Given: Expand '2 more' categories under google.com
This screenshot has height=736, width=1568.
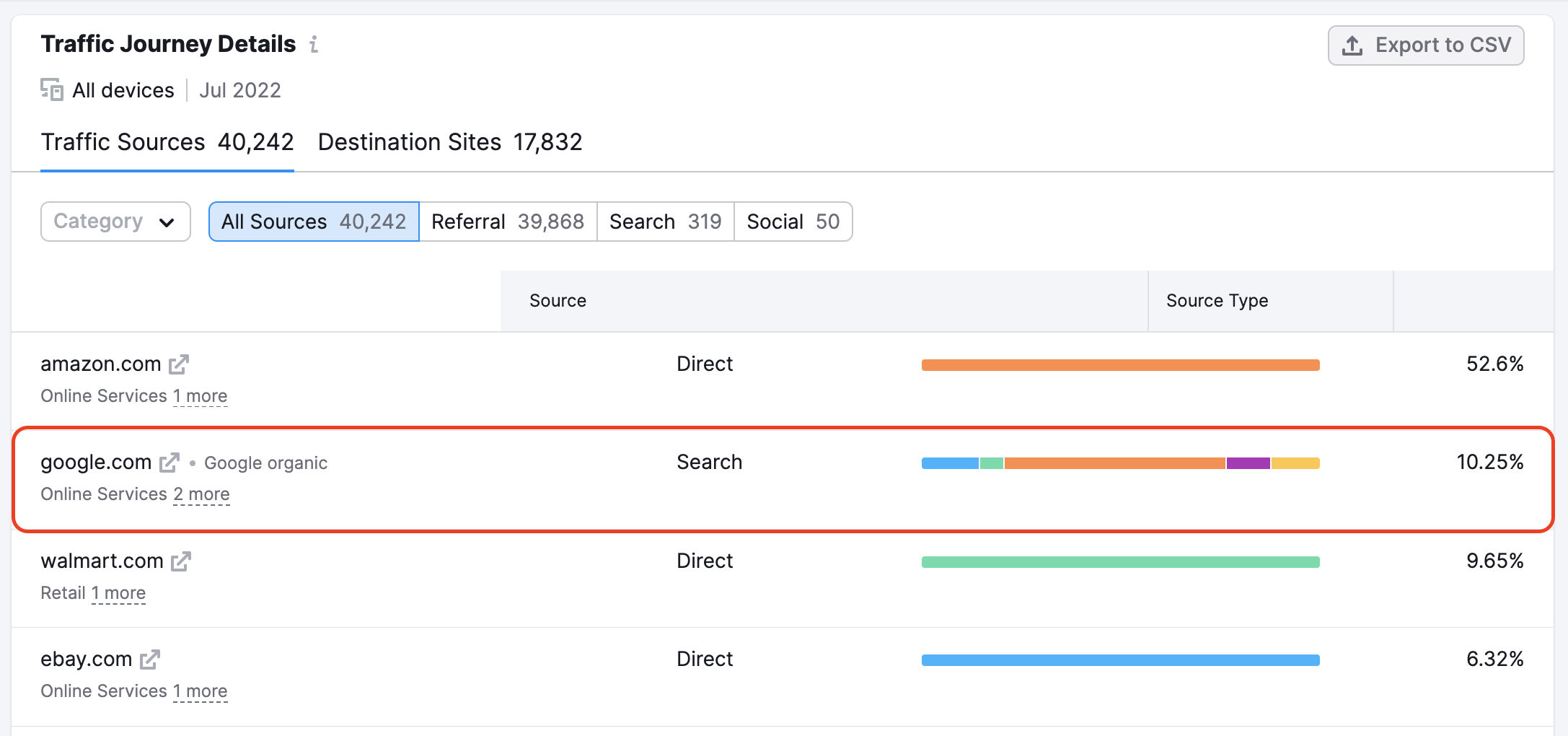Looking at the screenshot, I should [201, 494].
